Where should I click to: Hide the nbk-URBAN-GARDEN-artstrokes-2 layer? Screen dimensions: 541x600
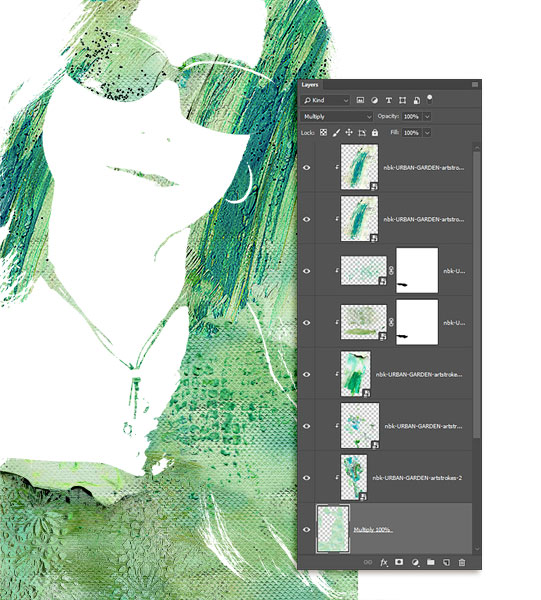[x=306, y=478]
